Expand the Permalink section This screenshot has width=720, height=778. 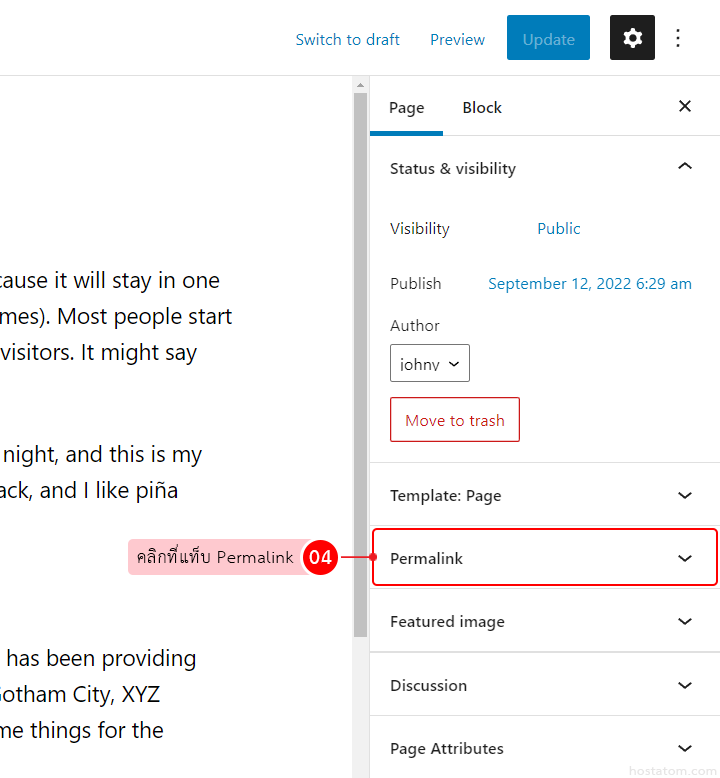[685, 558]
